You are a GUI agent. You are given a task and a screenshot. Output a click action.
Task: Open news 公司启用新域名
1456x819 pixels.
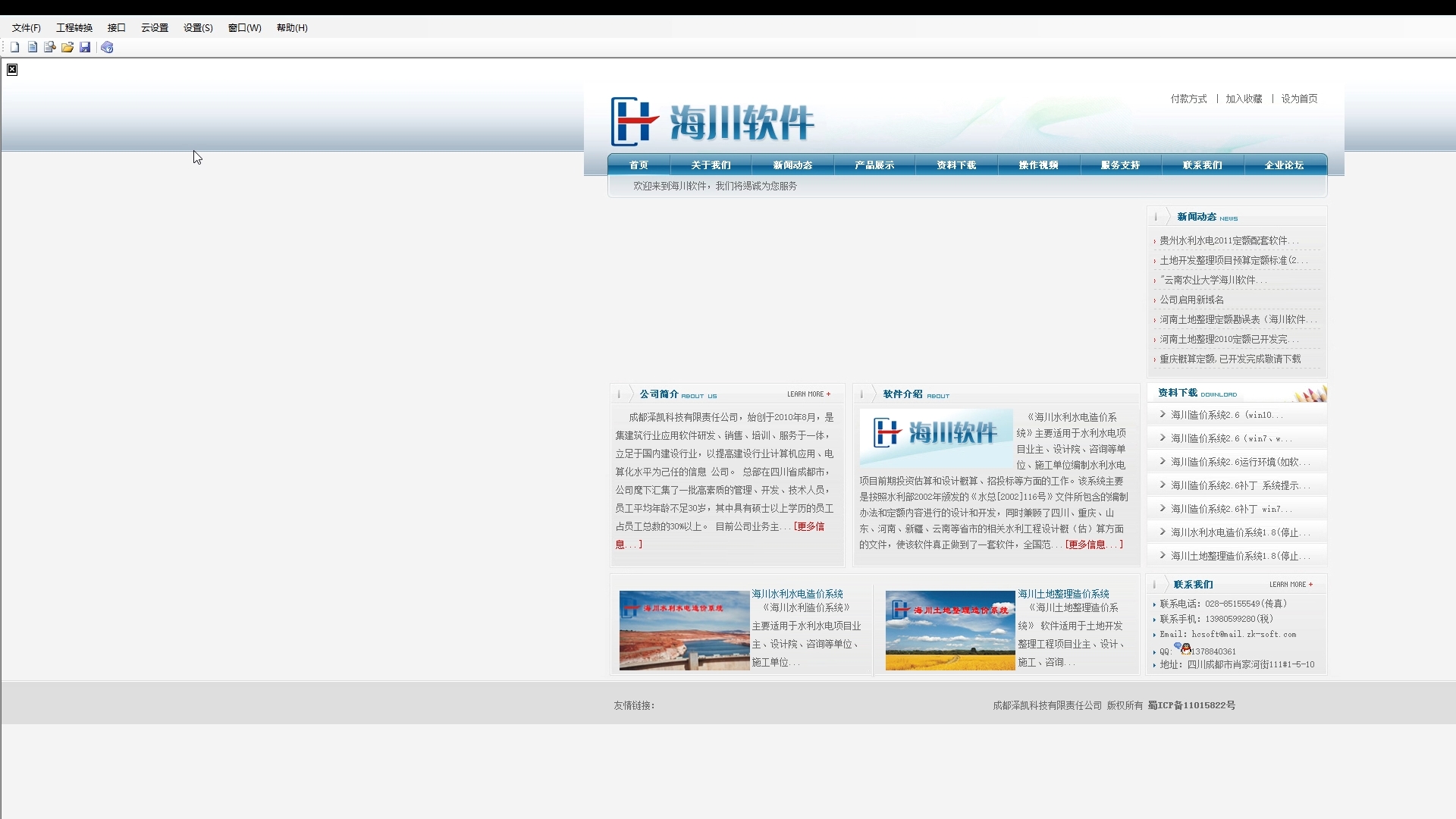1191,300
